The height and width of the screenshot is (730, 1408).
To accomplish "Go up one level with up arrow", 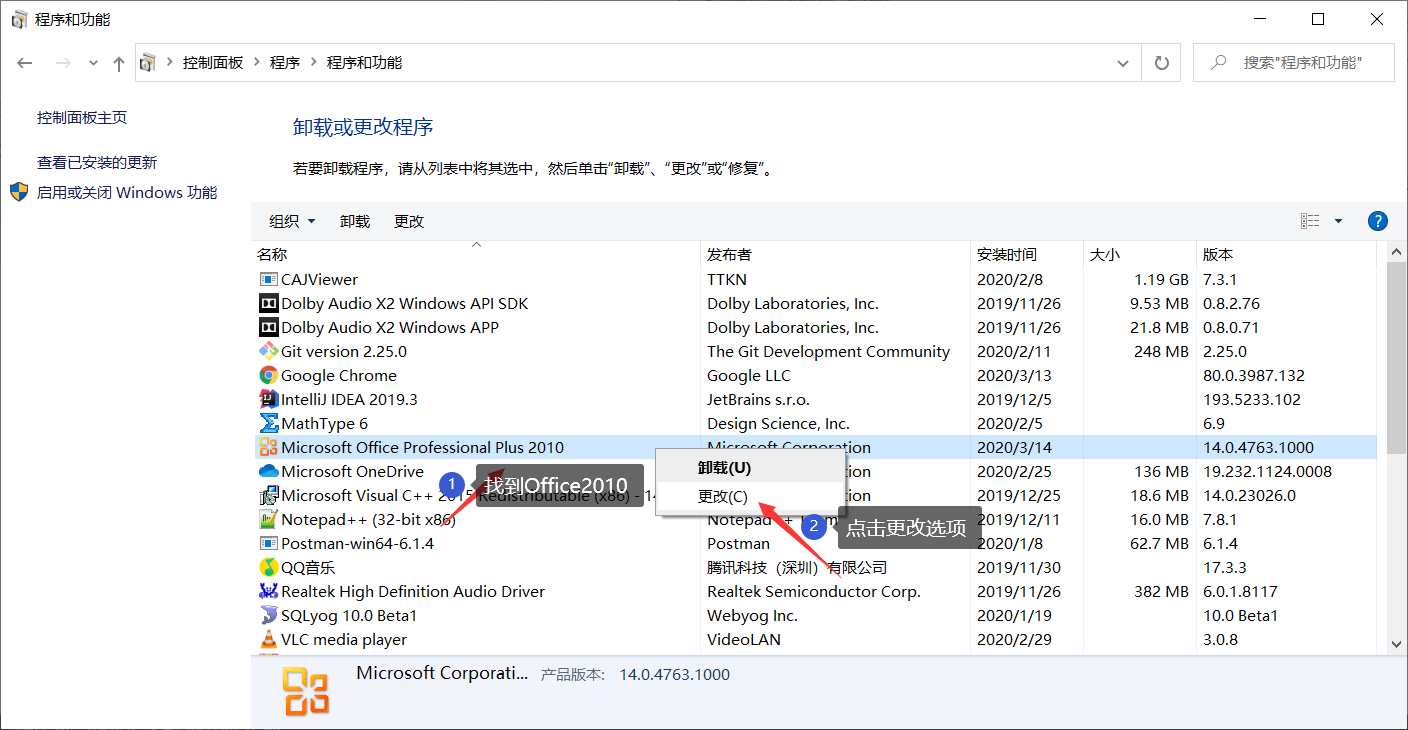I will click(119, 63).
